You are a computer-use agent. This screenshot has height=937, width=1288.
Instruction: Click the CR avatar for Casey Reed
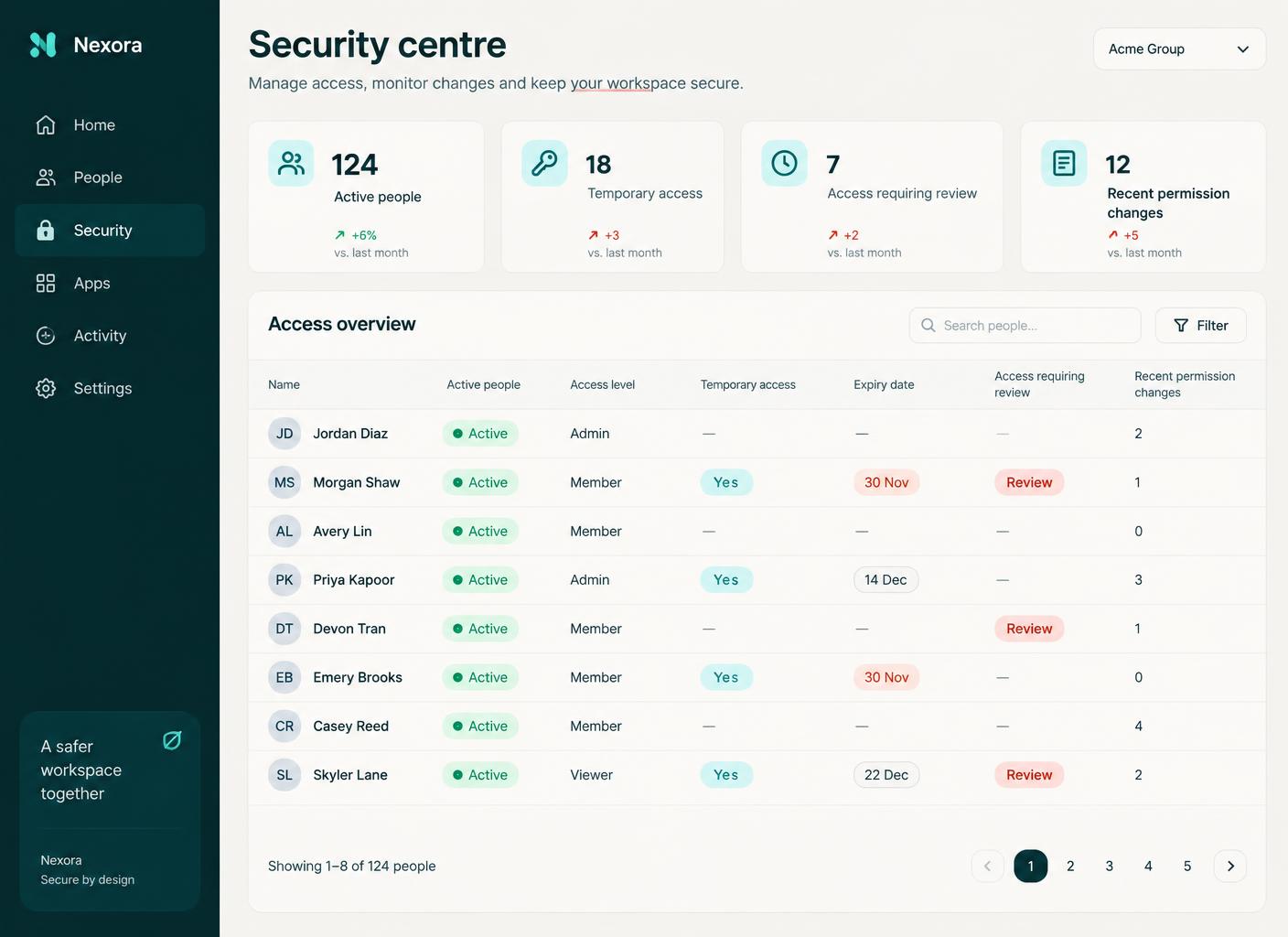click(x=284, y=727)
